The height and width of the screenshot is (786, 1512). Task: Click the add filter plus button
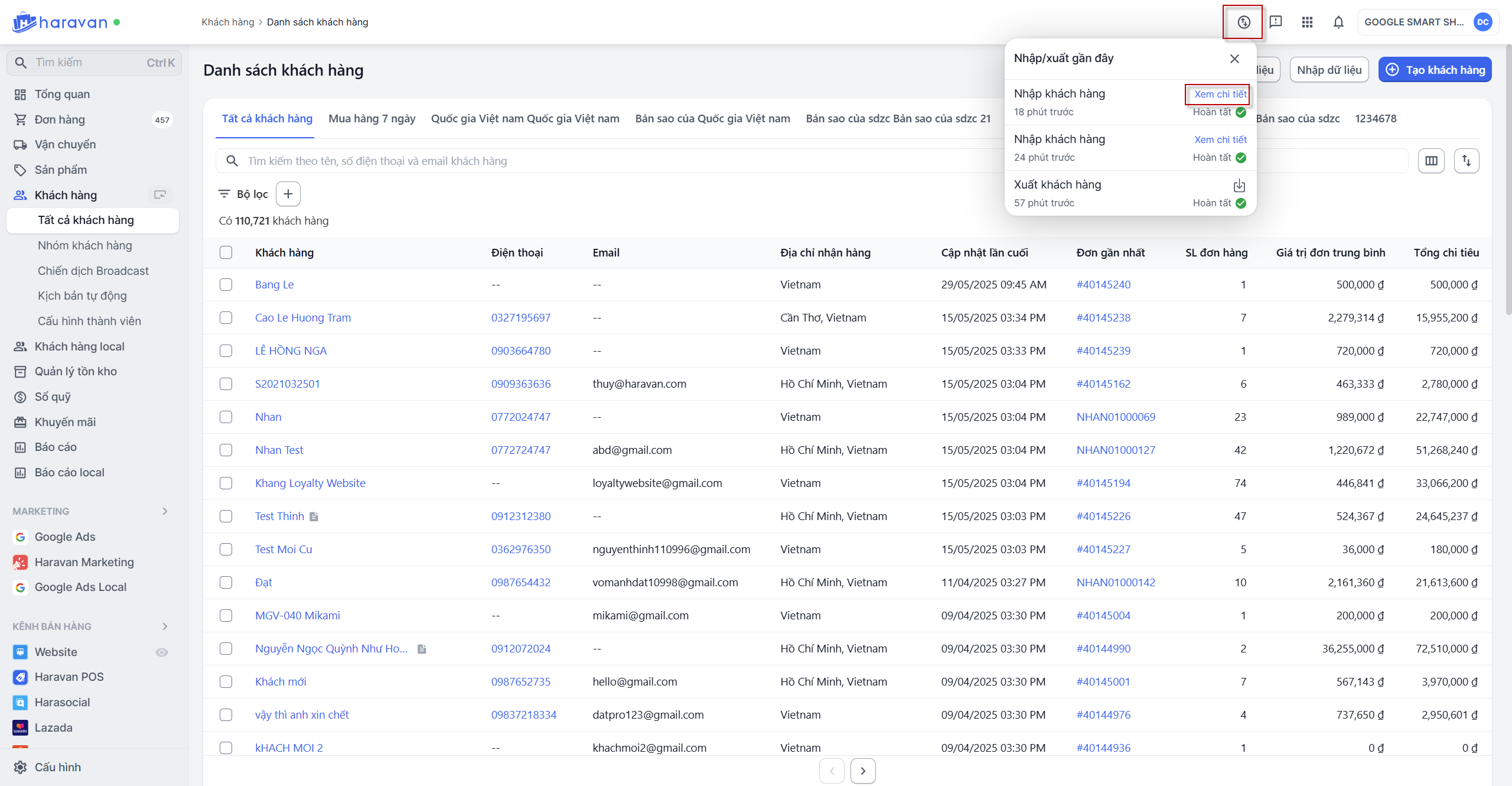(288, 194)
